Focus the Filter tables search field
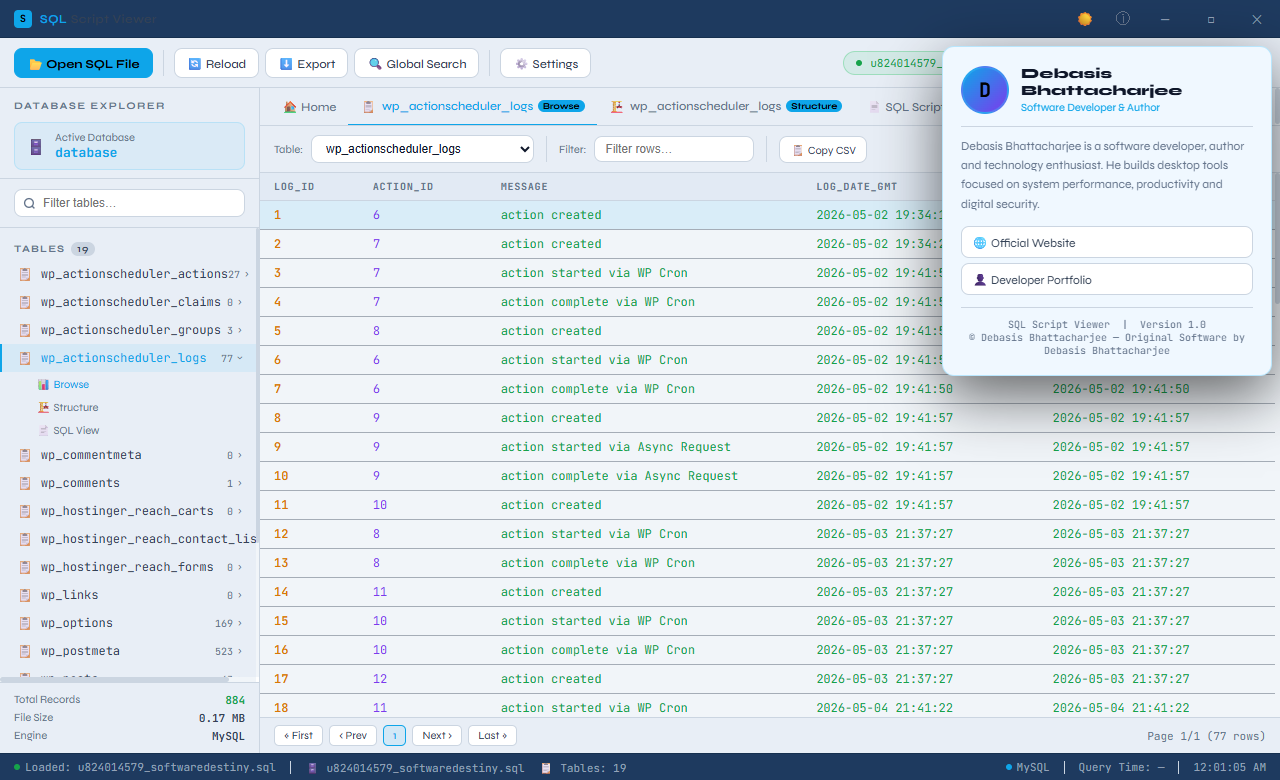 [130, 203]
